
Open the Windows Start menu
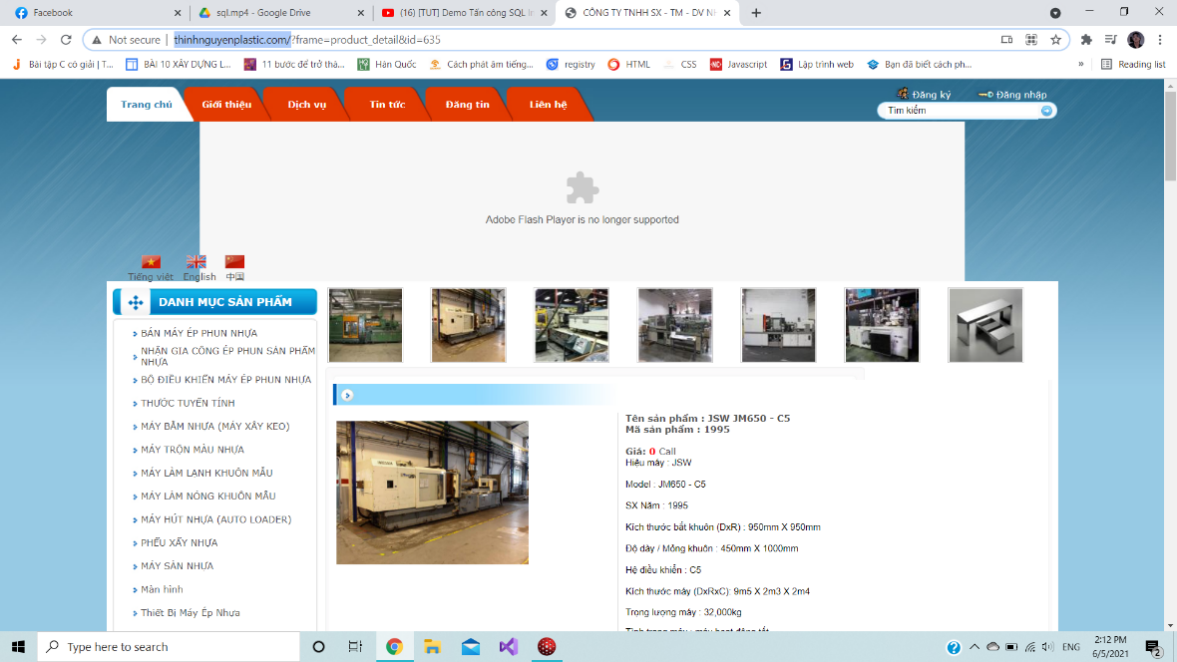point(18,646)
